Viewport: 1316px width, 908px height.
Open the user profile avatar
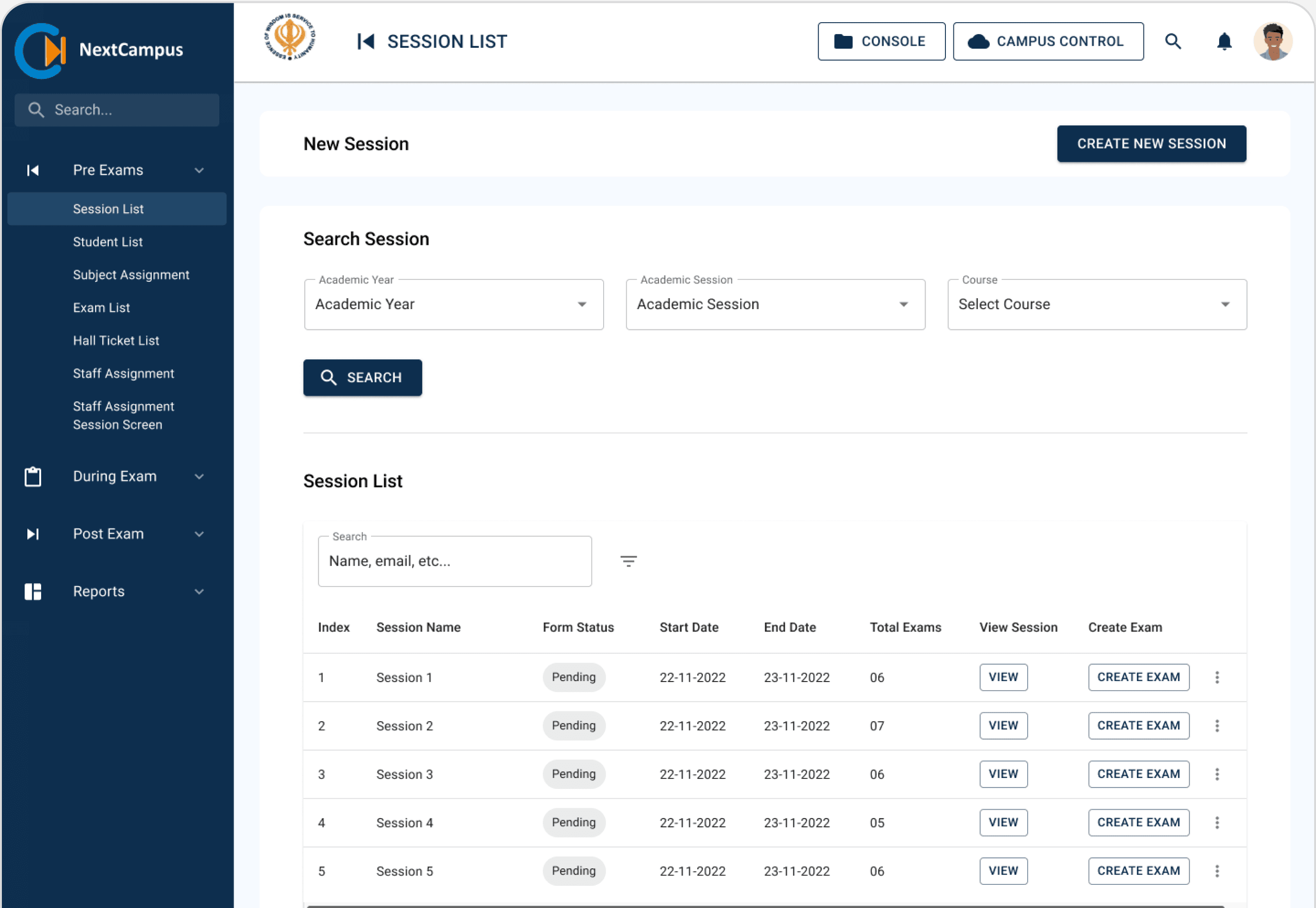1272,42
